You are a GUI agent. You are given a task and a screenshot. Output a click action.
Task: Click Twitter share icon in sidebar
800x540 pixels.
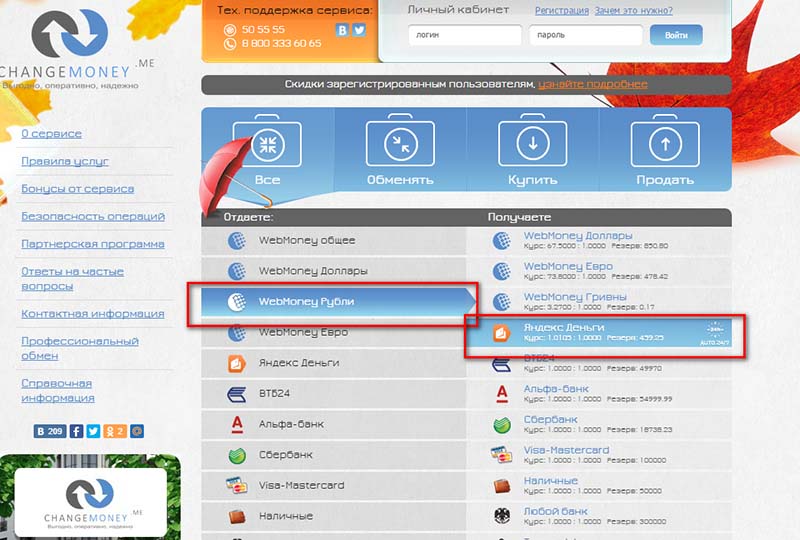pos(93,431)
